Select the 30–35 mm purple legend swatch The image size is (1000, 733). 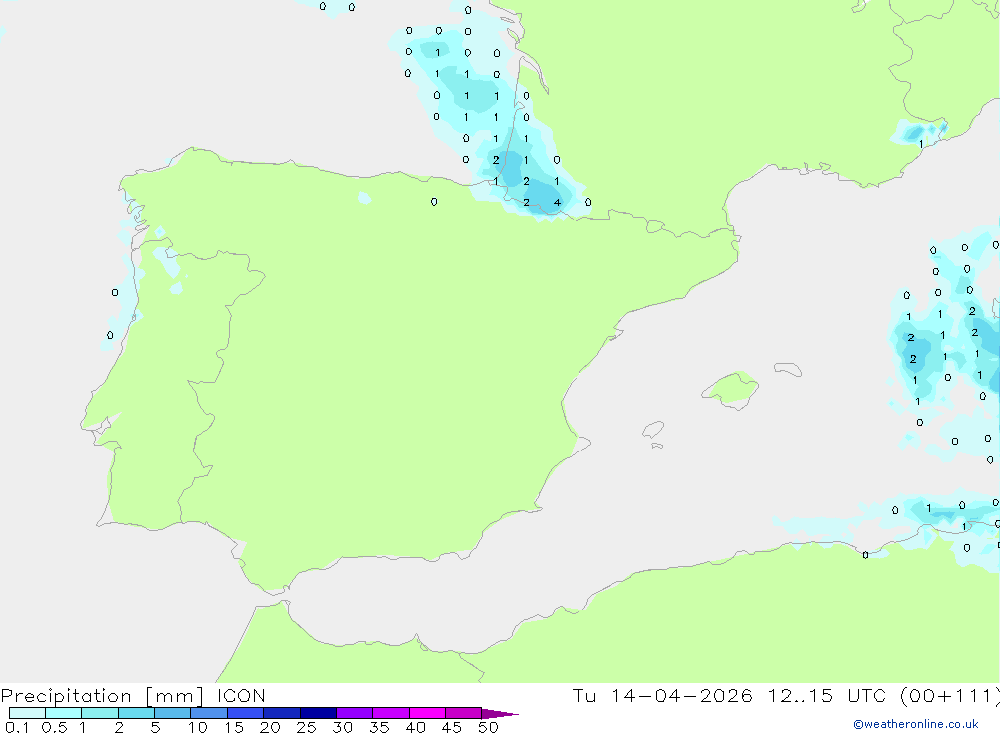click(x=355, y=713)
